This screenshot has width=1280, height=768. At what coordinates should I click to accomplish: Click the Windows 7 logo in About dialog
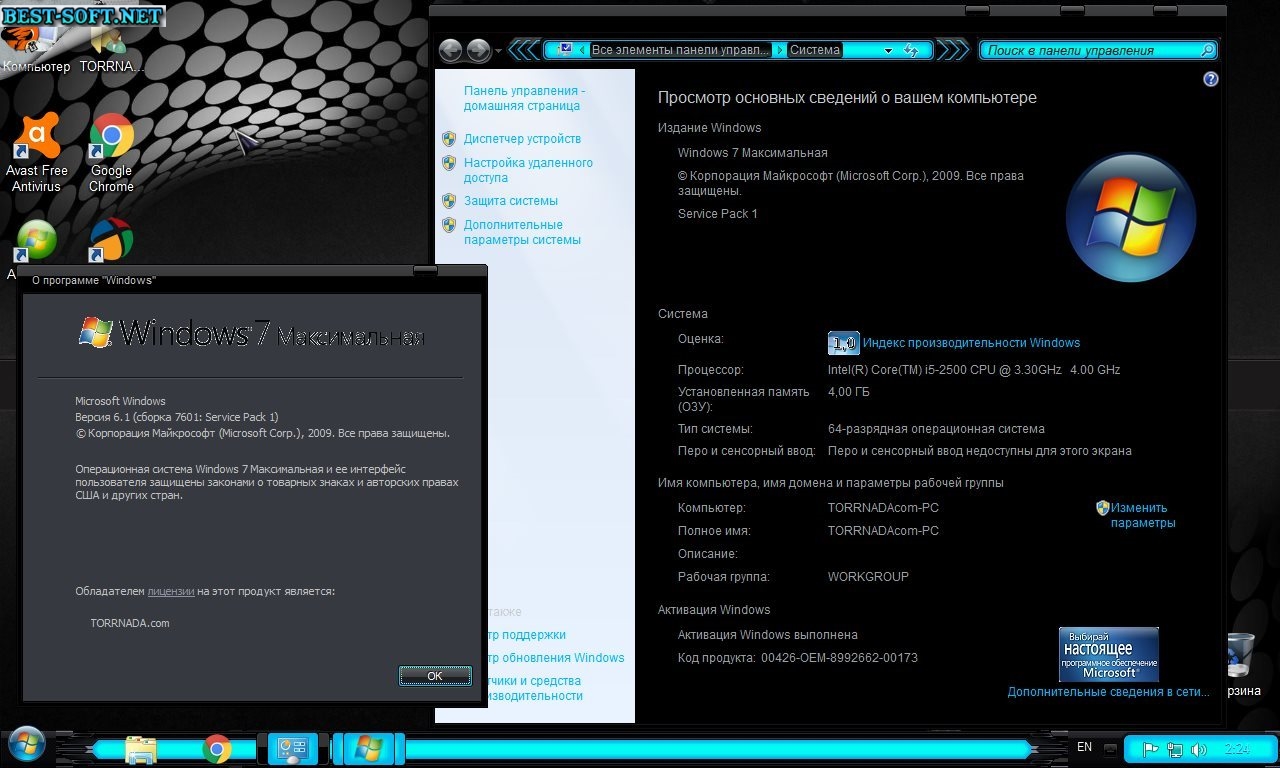252,333
